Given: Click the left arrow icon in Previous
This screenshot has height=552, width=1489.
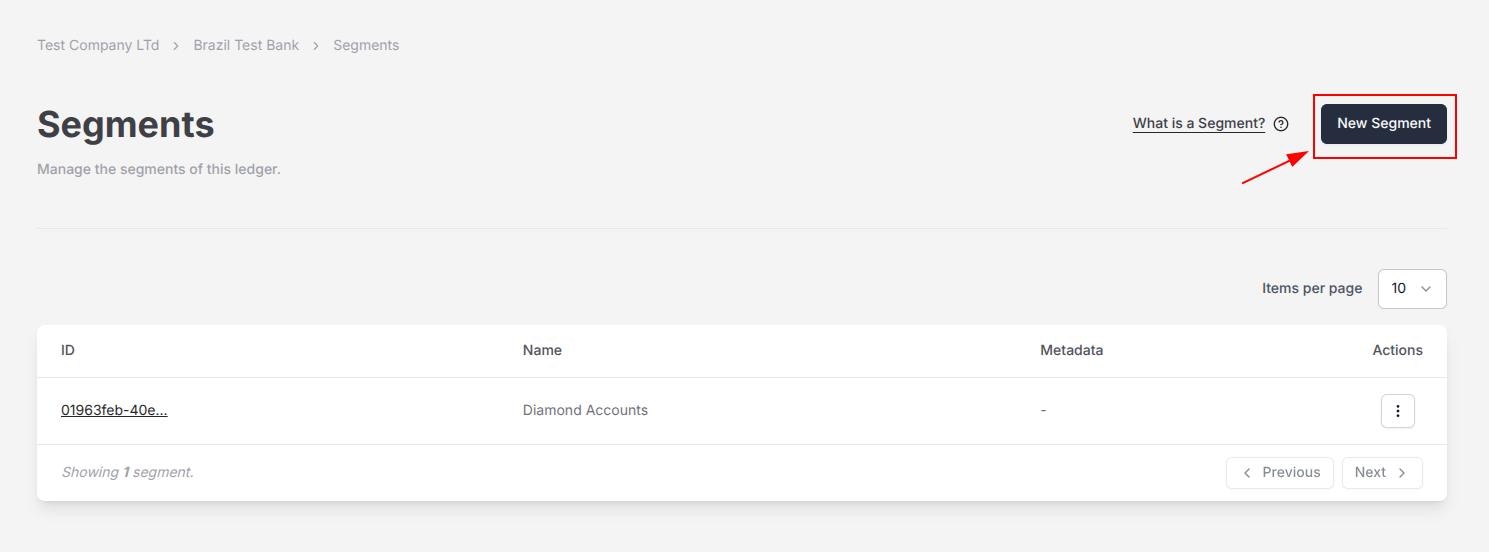Looking at the screenshot, I should click(1247, 472).
